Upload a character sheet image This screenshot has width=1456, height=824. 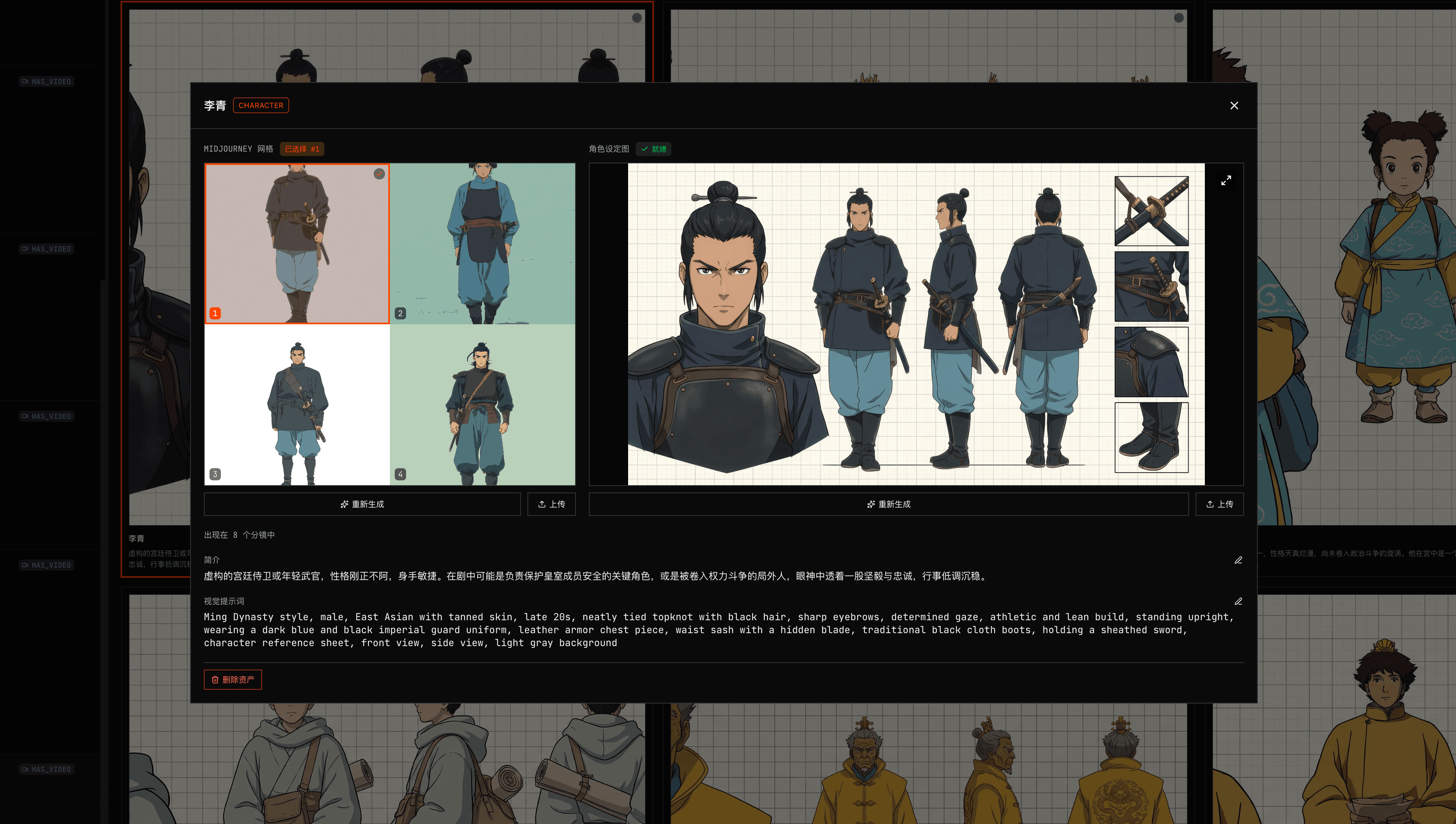tap(1219, 504)
